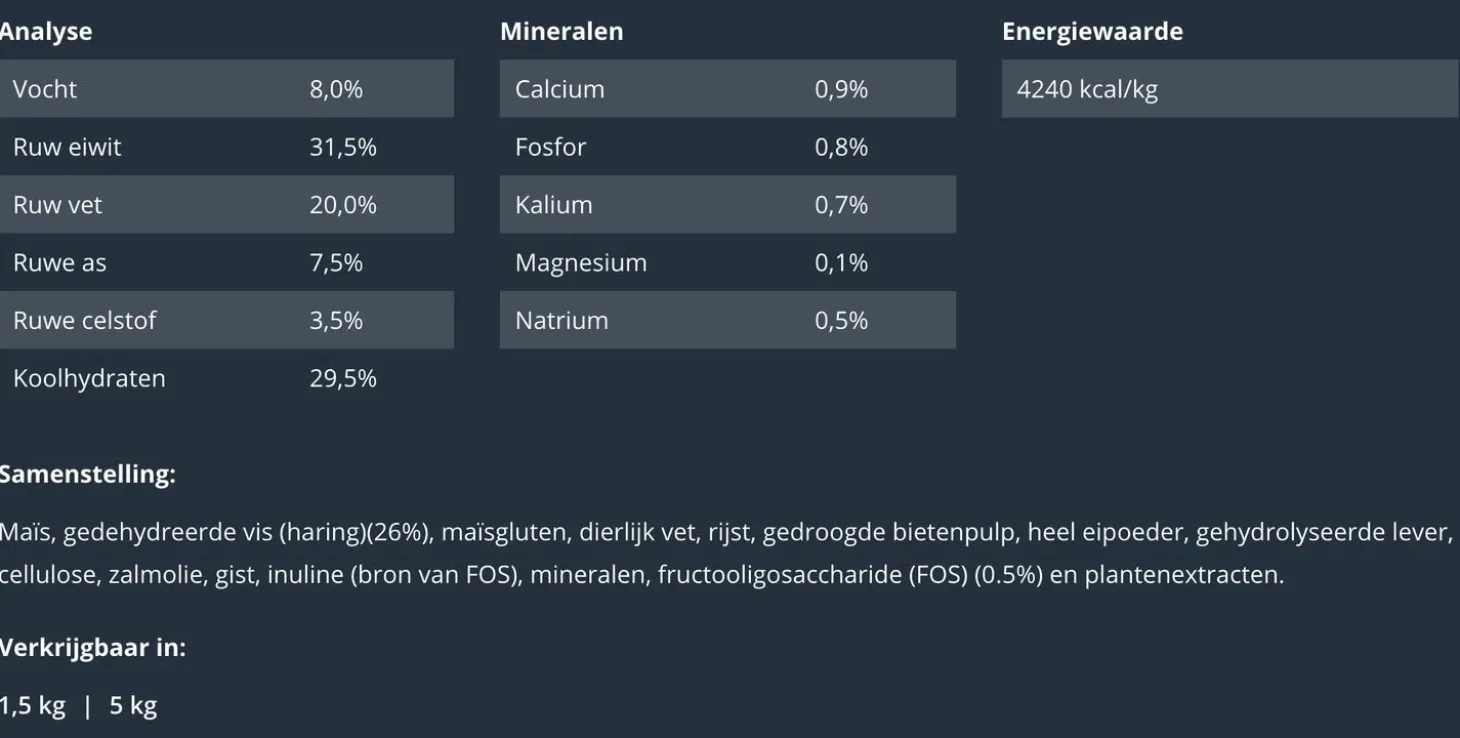Click the Fosfor 0,8% value
Image resolution: width=1460 pixels, height=738 pixels.
click(x=841, y=147)
